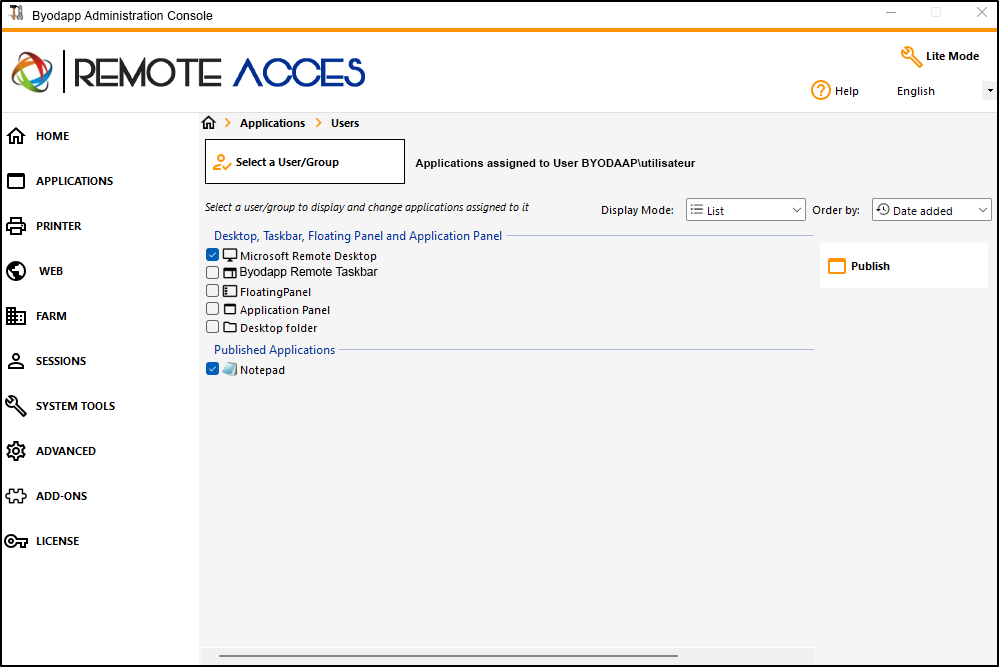Click the Lite Mode wrench icon

(910, 56)
